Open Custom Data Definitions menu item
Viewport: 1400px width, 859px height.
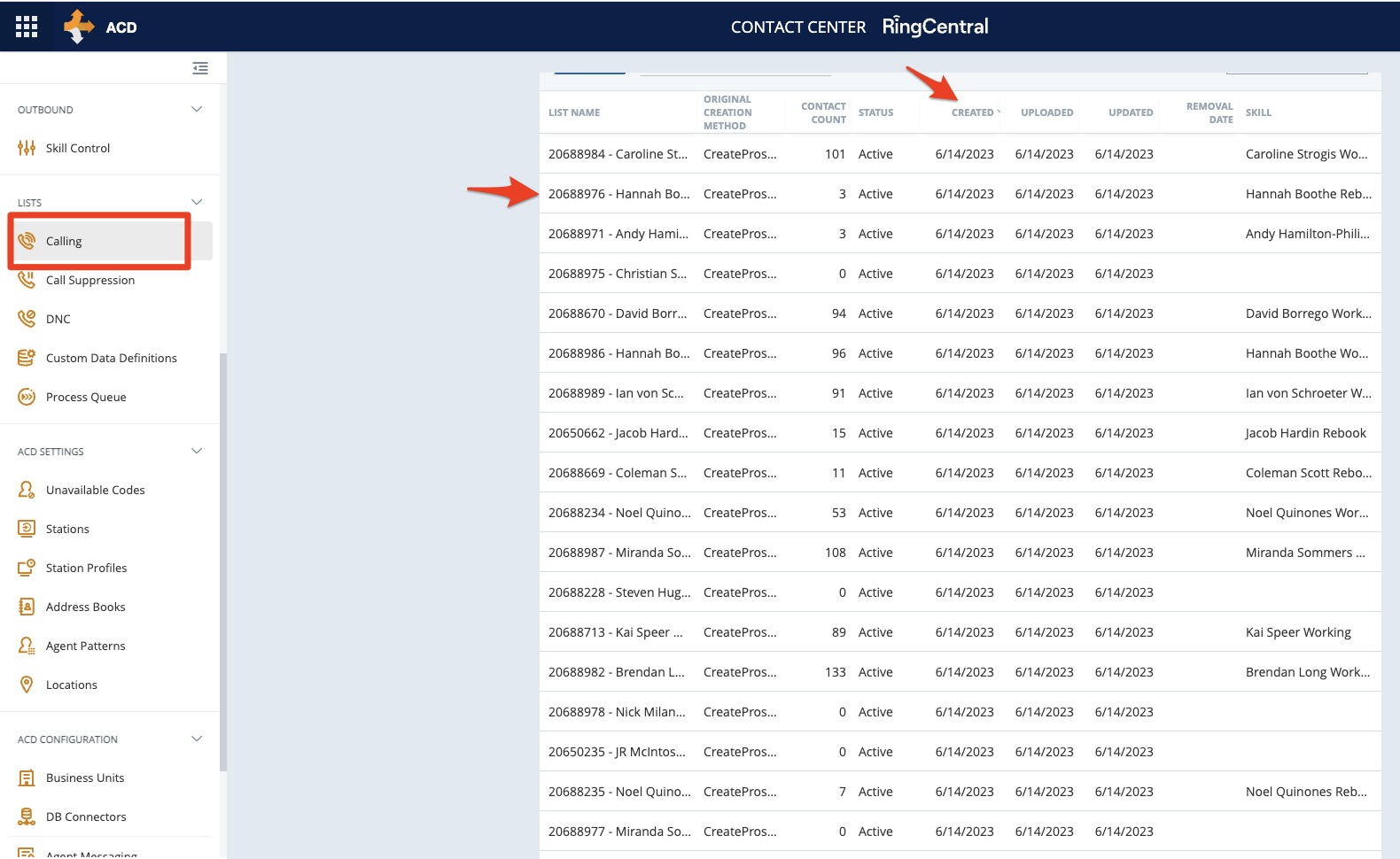[x=112, y=358]
